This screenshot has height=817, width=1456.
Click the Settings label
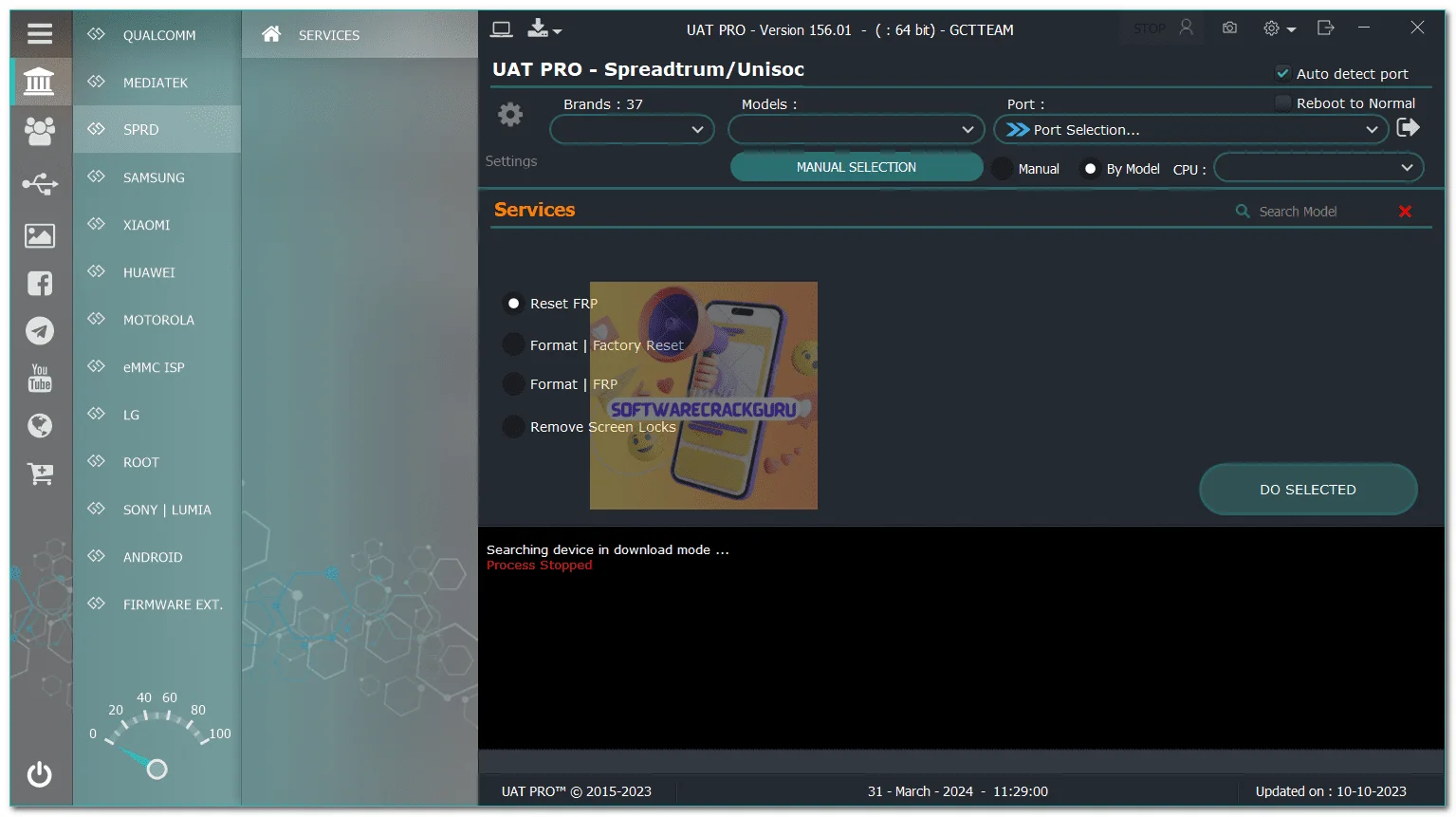point(511,161)
